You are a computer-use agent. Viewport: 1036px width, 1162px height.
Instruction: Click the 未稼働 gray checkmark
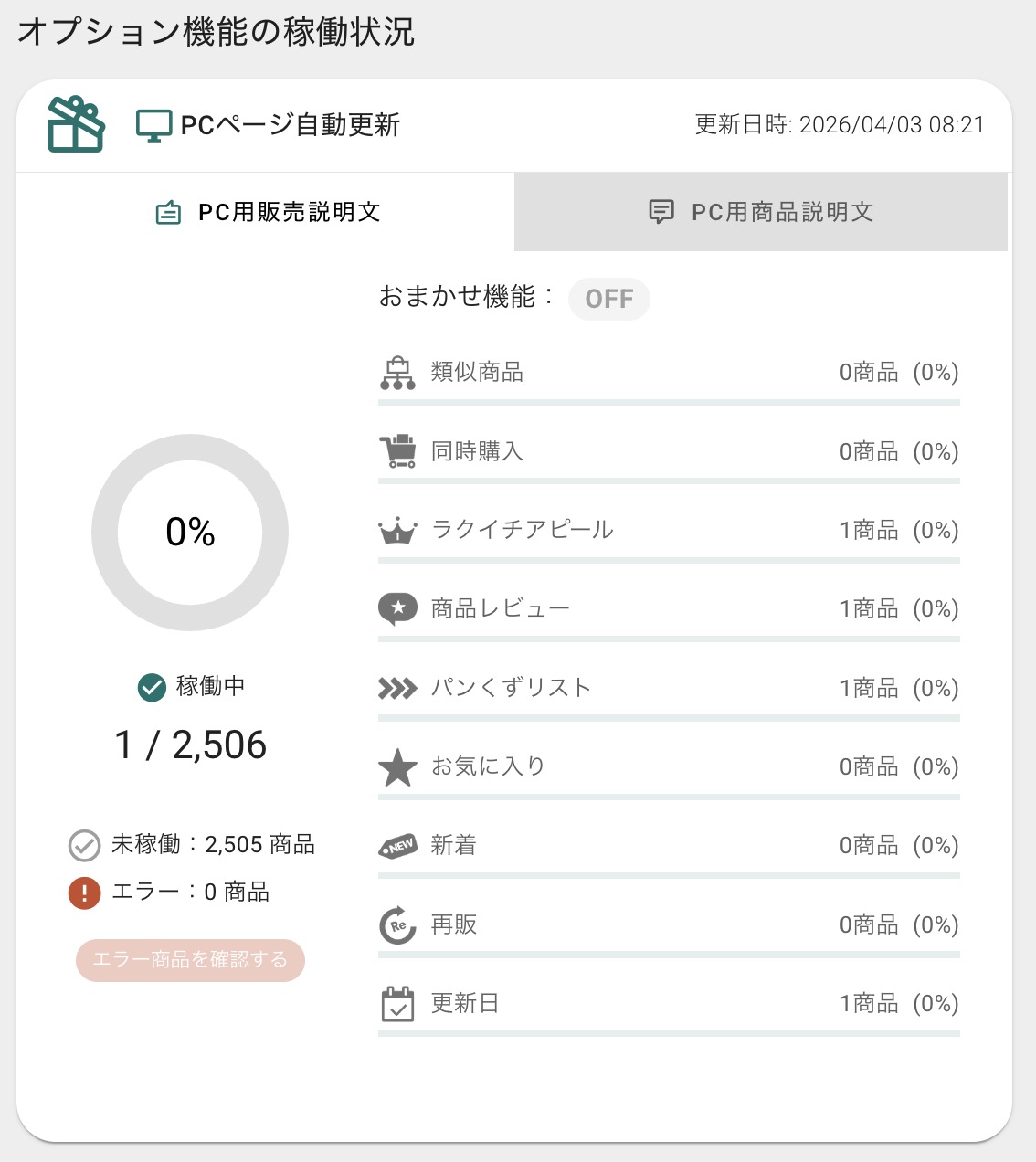[84, 846]
